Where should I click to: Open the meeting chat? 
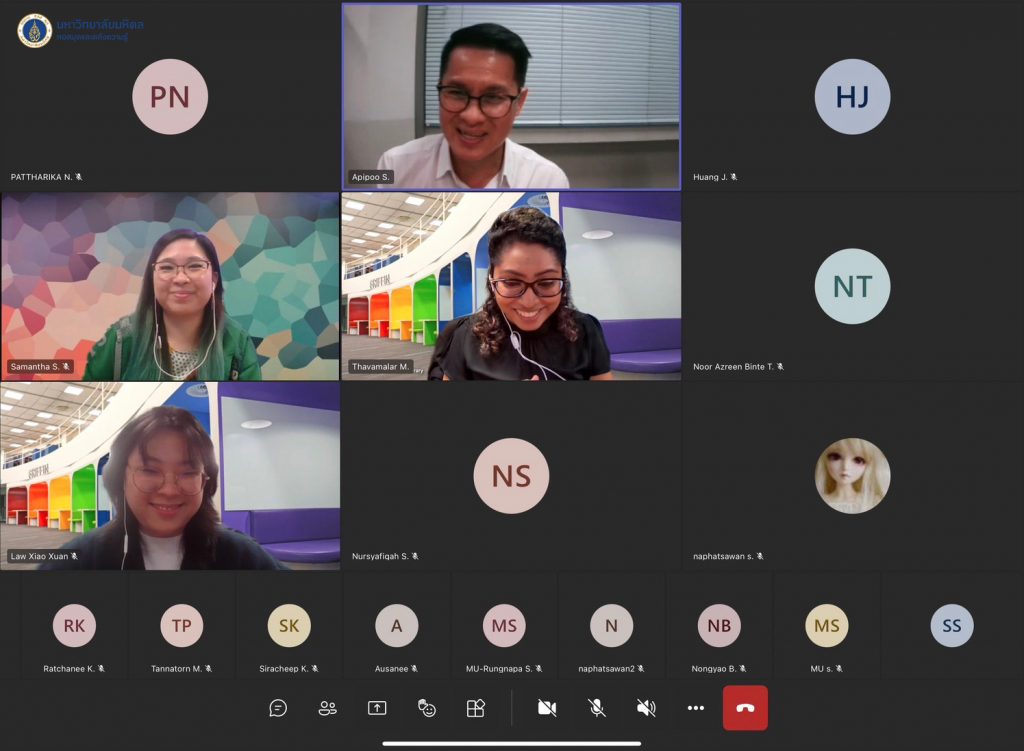click(x=278, y=708)
